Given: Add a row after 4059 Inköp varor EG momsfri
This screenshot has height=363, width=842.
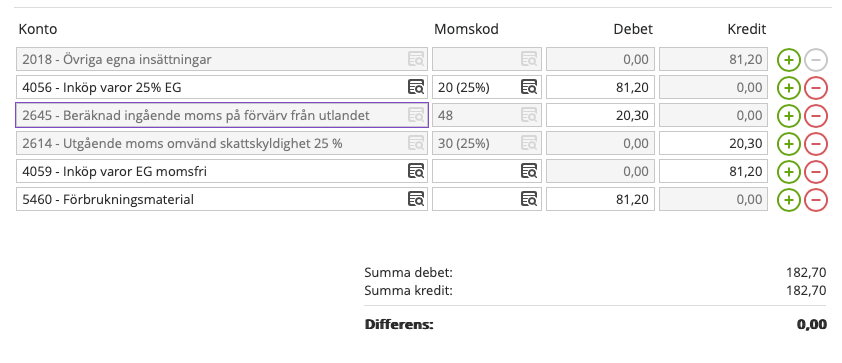Looking at the screenshot, I should (789, 171).
